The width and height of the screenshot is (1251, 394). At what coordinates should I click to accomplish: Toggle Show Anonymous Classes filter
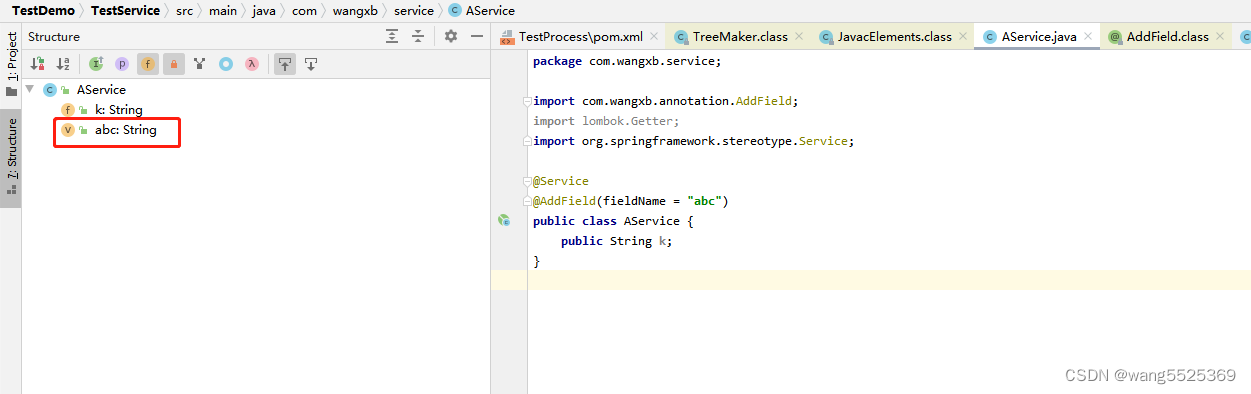pos(226,64)
